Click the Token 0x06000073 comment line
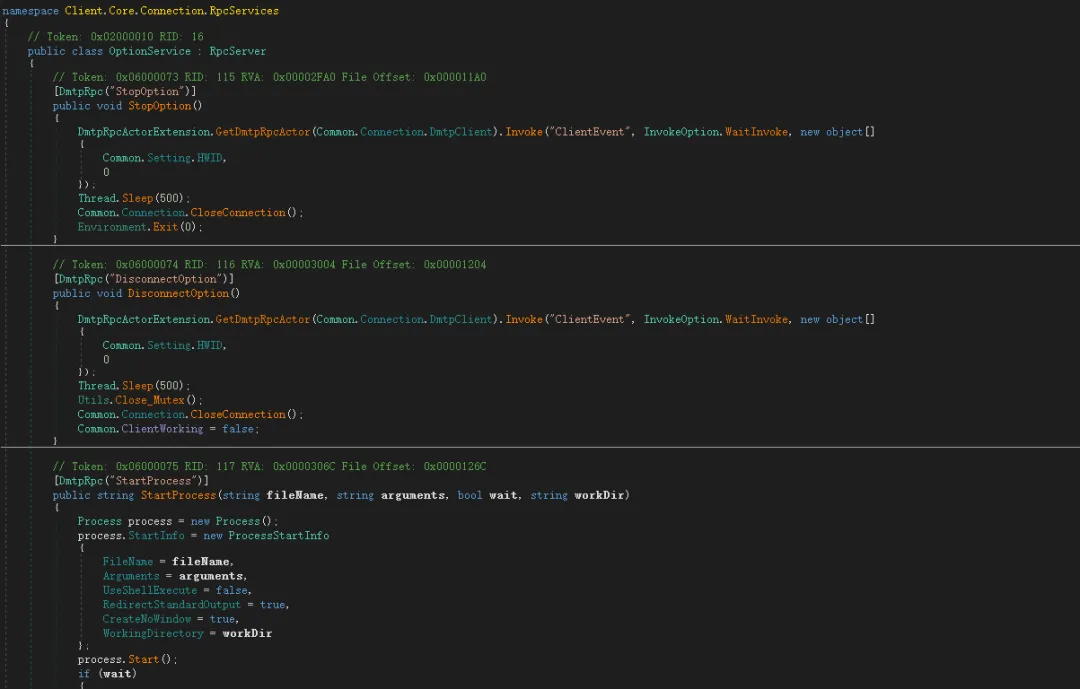Image resolution: width=1080 pixels, height=689 pixels. click(x=269, y=77)
